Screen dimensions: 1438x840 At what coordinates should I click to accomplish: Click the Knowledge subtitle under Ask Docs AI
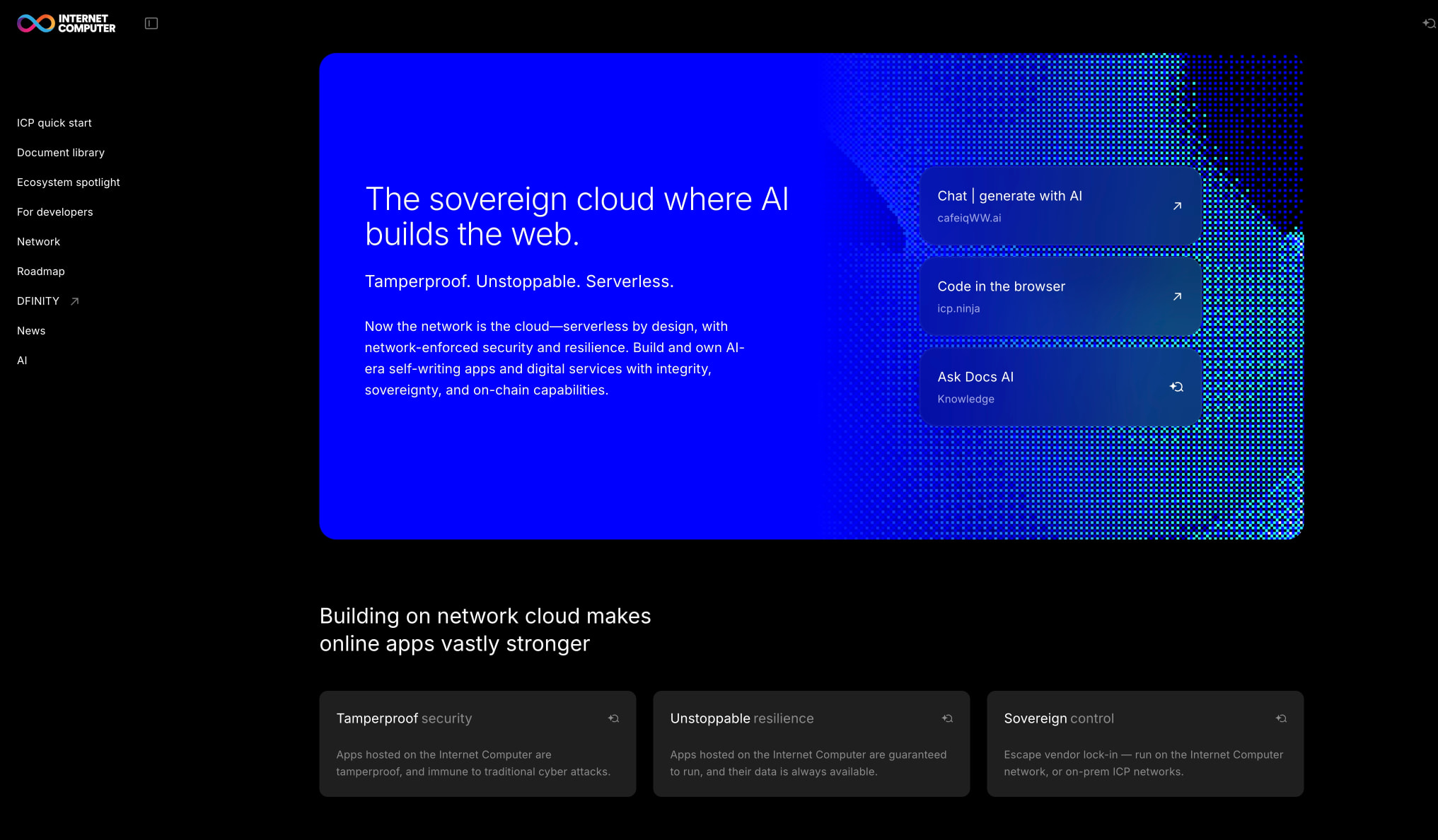[966, 399]
